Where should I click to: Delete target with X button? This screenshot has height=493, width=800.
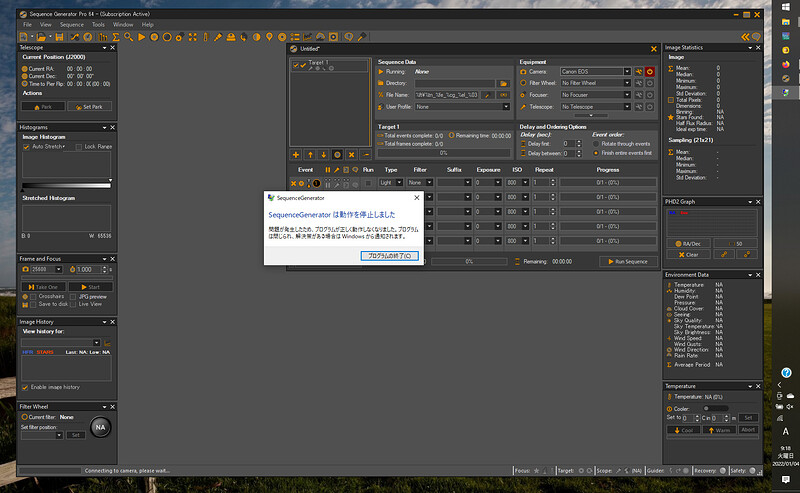[x=352, y=155]
